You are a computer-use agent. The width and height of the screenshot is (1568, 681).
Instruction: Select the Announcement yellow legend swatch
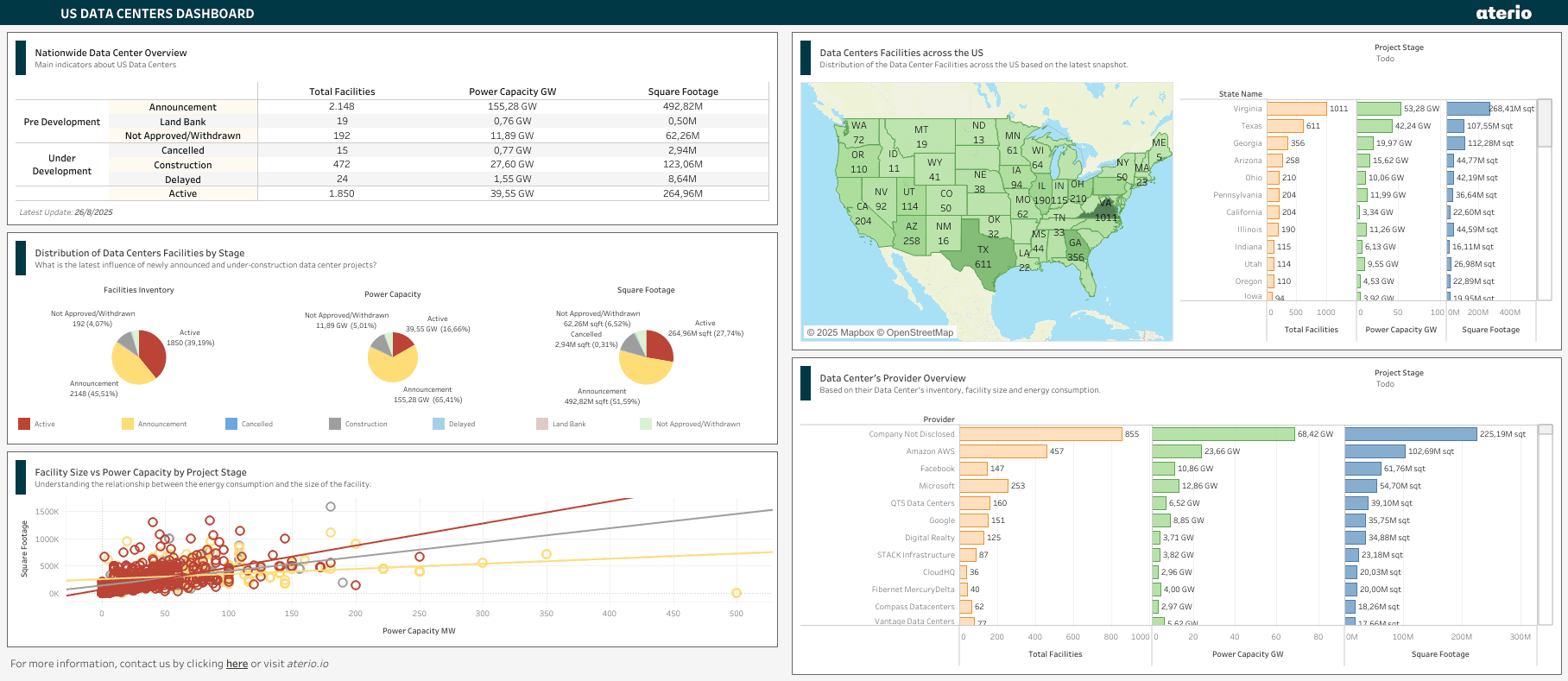pyautogui.click(x=128, y=424)
